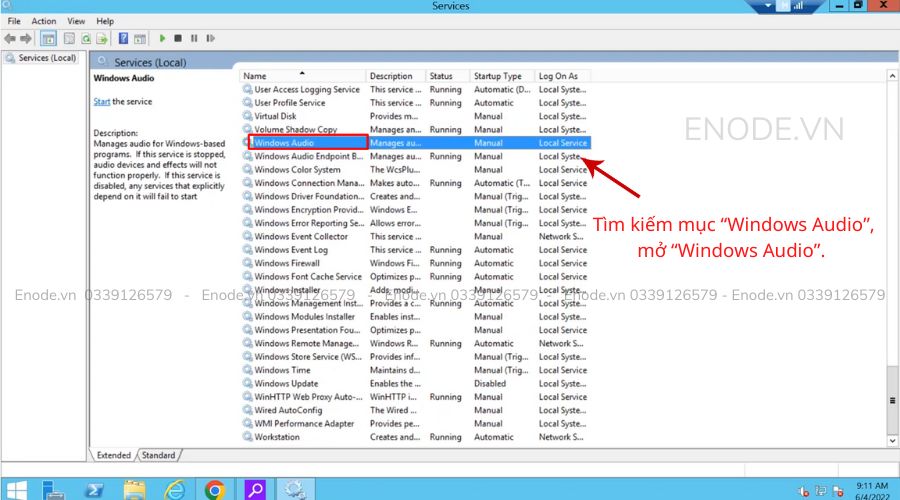Click the Stop Service toolbar icon
Screen dimensions: 900x500
177,38
